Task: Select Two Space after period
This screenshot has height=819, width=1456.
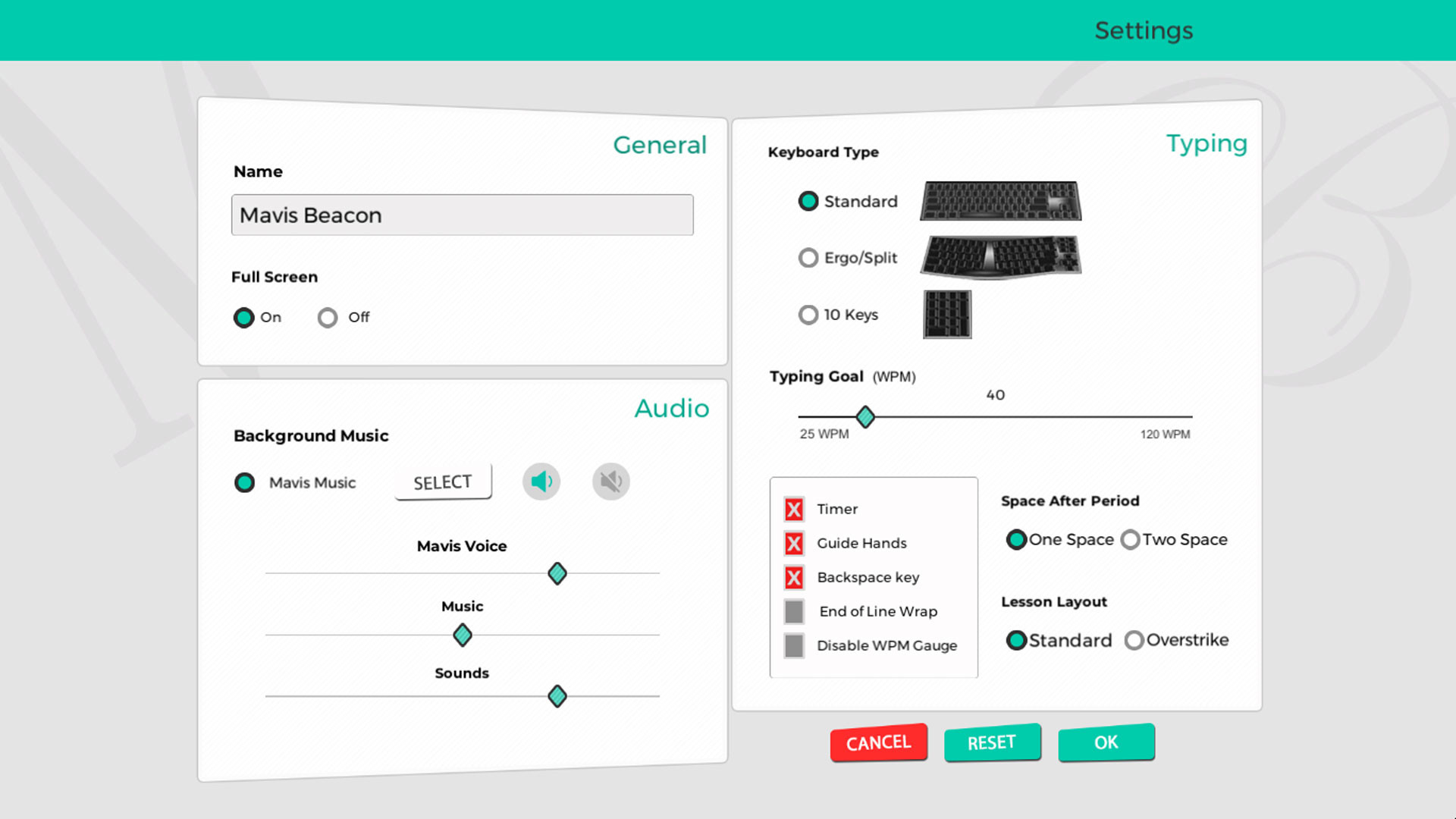Action: [1131, 539]
